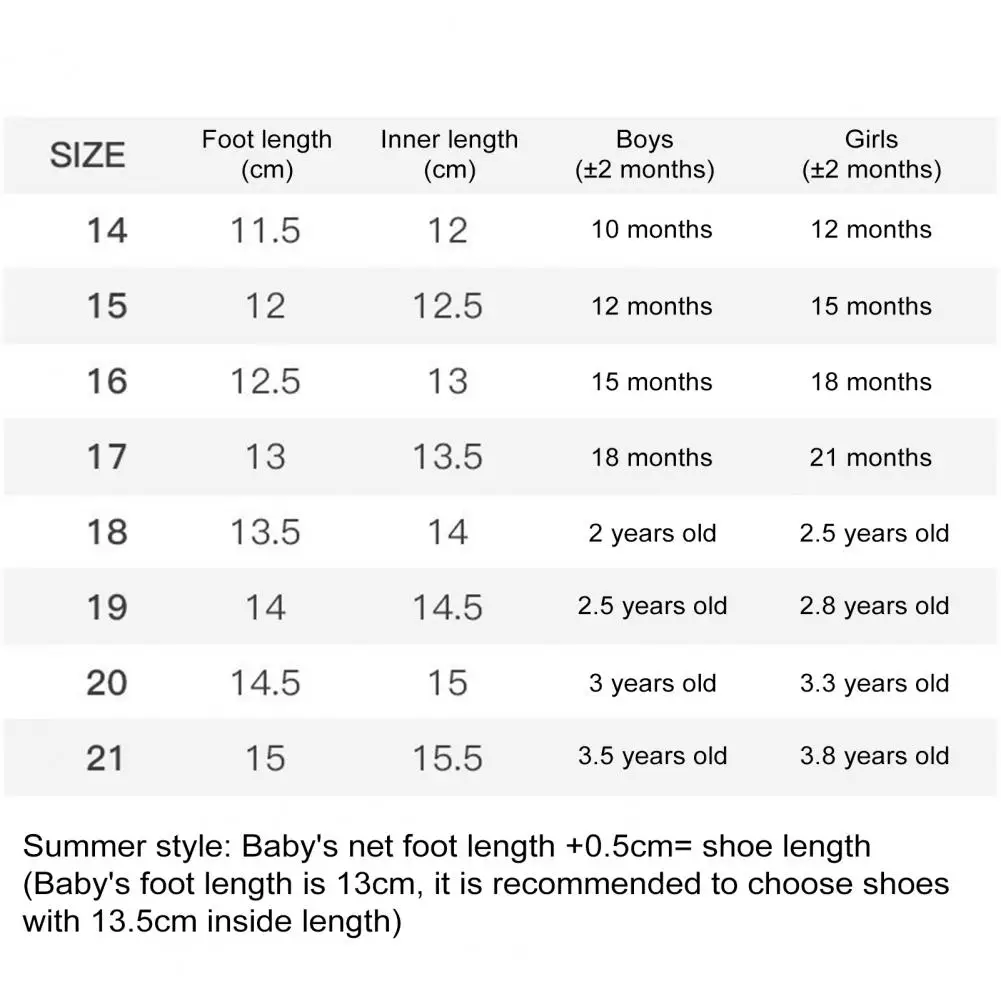This screenshot has width=1001, height=1001.
Task: Click size 17 row label
Action: [107, 457]
